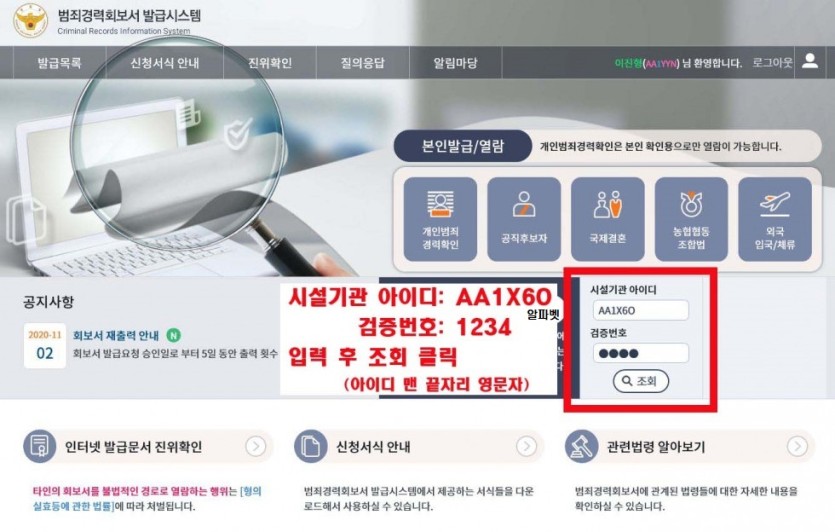Expand 신청서식 안내 chevron arrow
Image resolution: width=835 pixels, height=532 pixels.
pyautogui.click(x=526, y=446)
